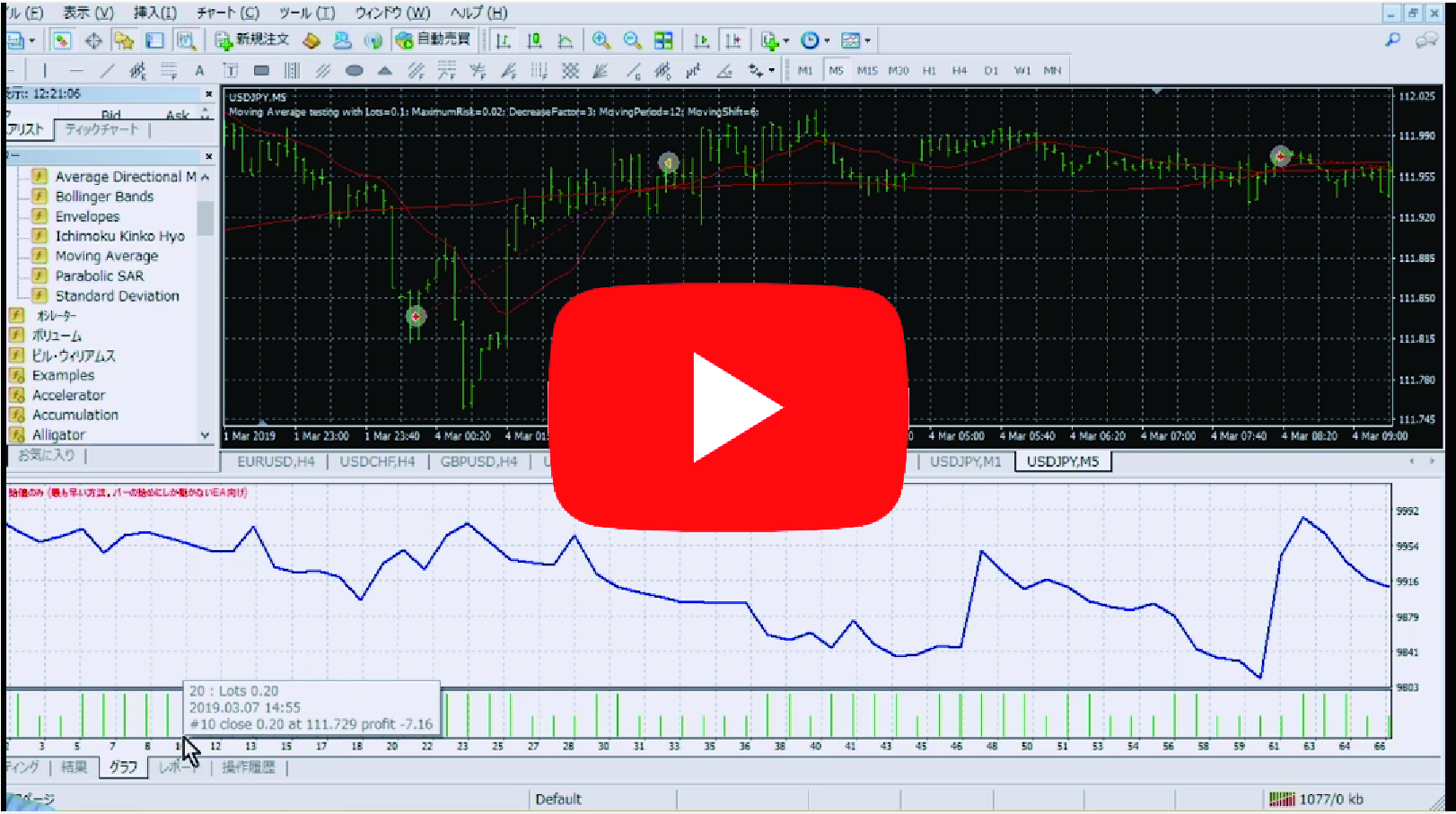The image size is (1456, 814).
Task: Select Moving Average indicator
Action: [x=106, y=256]
